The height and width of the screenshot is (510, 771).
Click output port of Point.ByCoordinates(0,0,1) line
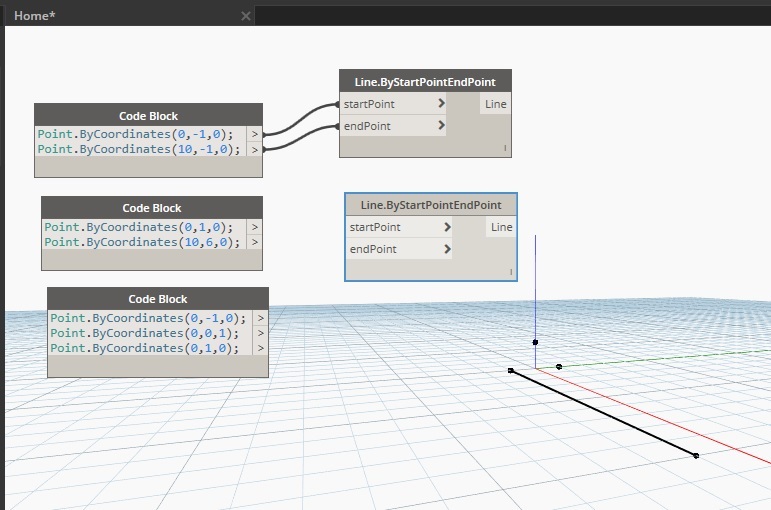tap(261, 333)
